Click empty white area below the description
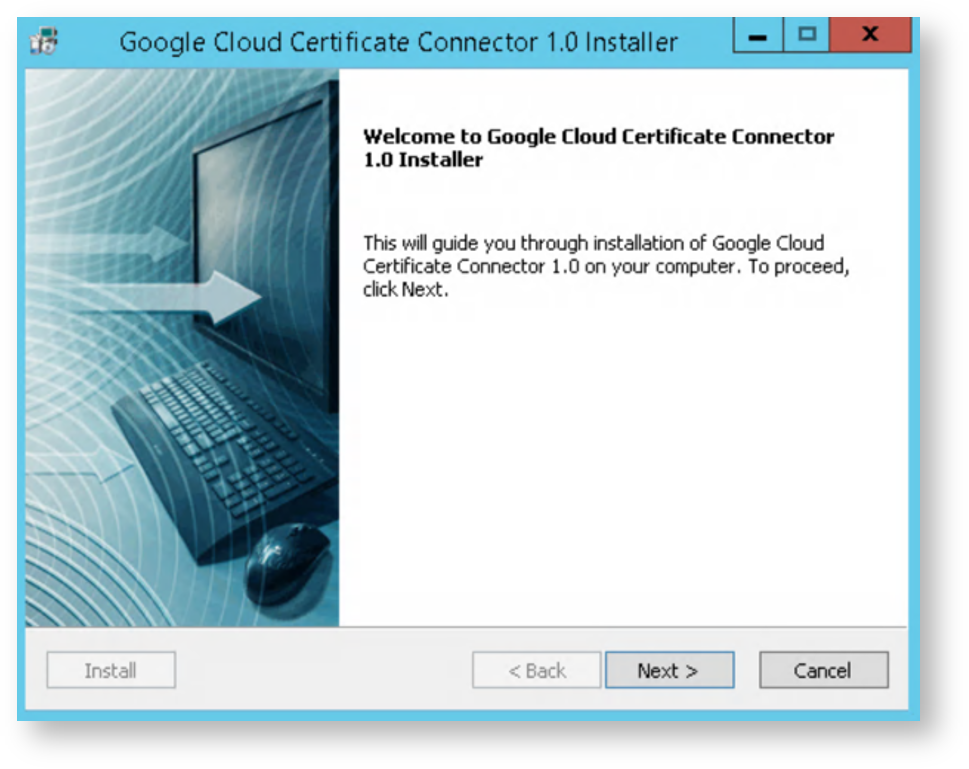 point(620,460)
